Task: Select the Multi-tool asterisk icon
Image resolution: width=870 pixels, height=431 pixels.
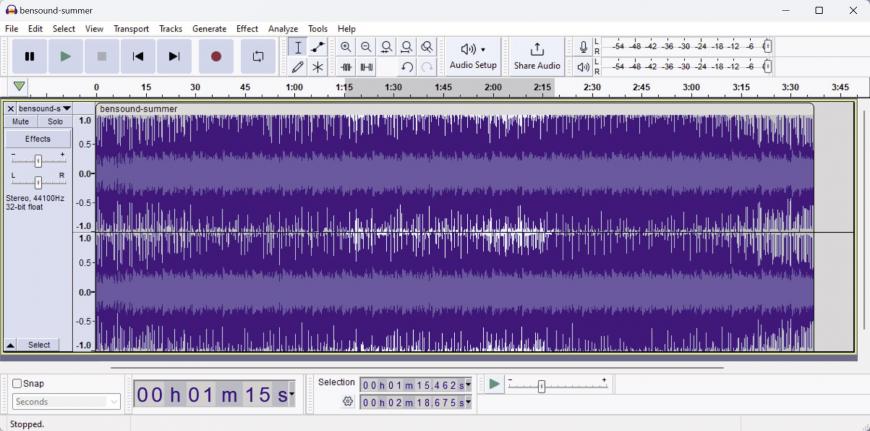Action: tap(317, 67)
